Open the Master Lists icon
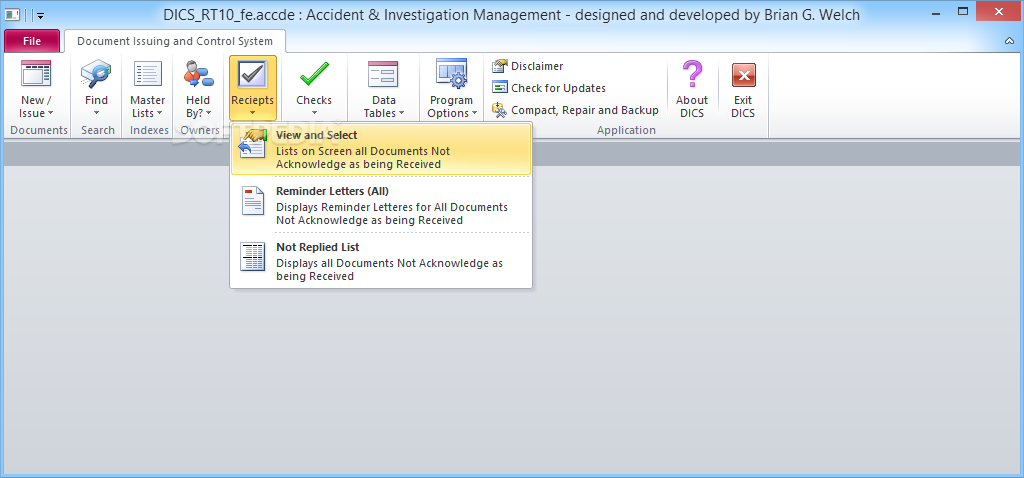 tap(148, 74)
